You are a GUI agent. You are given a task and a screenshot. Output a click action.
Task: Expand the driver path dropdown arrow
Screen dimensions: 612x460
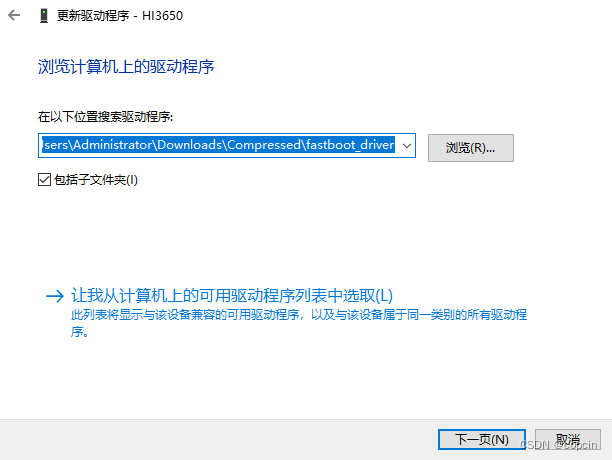(x=407, y=146)
